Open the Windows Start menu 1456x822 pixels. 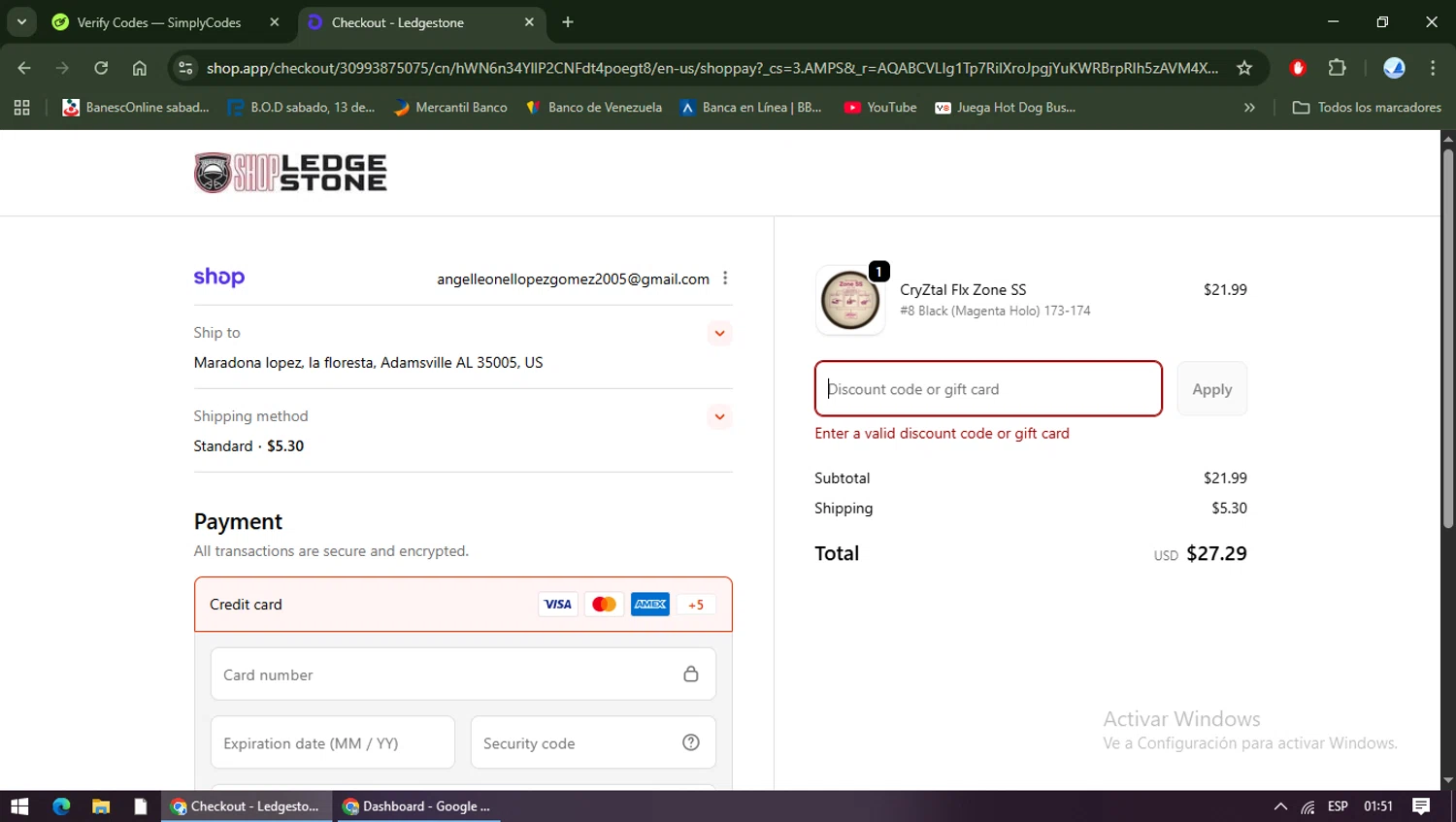click(x=19, y=806)
